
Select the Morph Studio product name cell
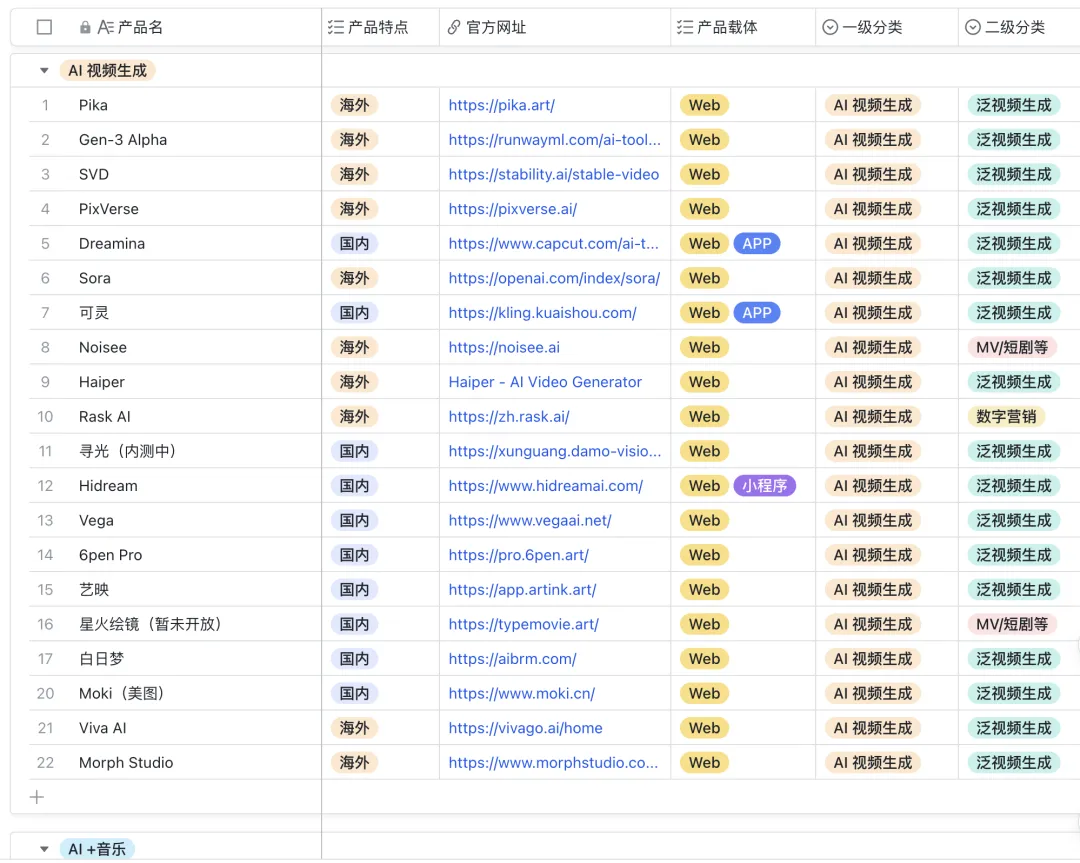[126, 762]
